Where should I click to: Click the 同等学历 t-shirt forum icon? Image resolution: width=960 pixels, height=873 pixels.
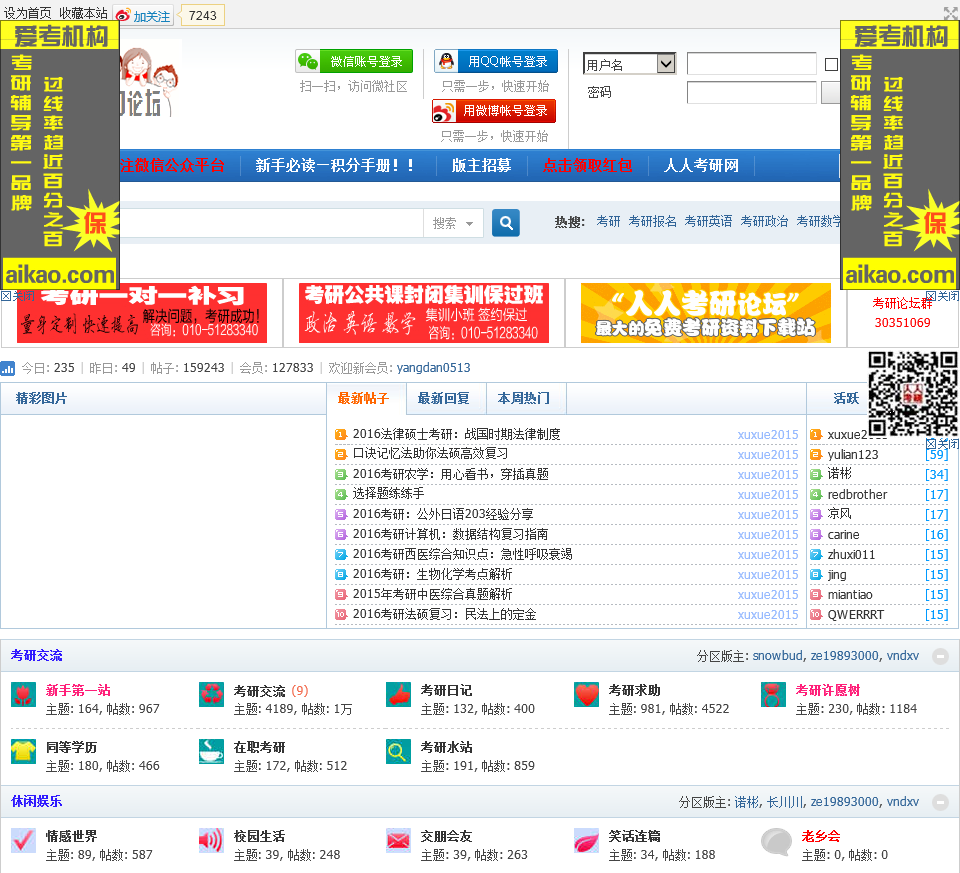coord(23,752)
